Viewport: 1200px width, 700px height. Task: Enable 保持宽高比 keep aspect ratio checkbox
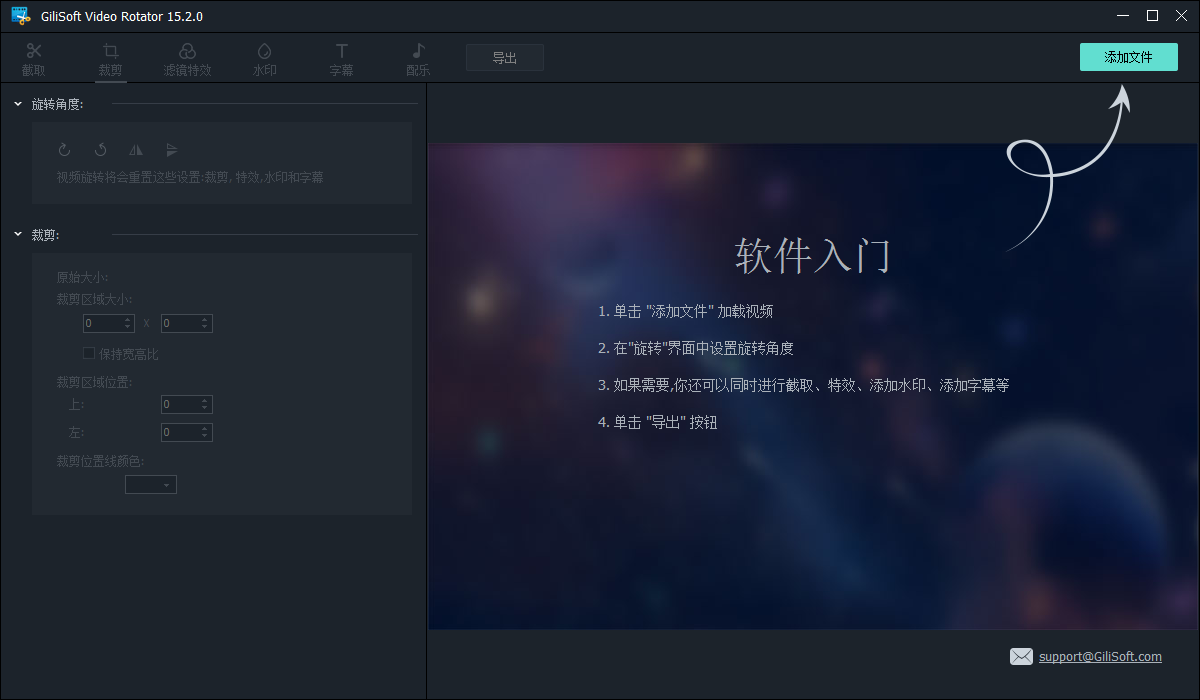pyautogui.click(x=89, y=353)
